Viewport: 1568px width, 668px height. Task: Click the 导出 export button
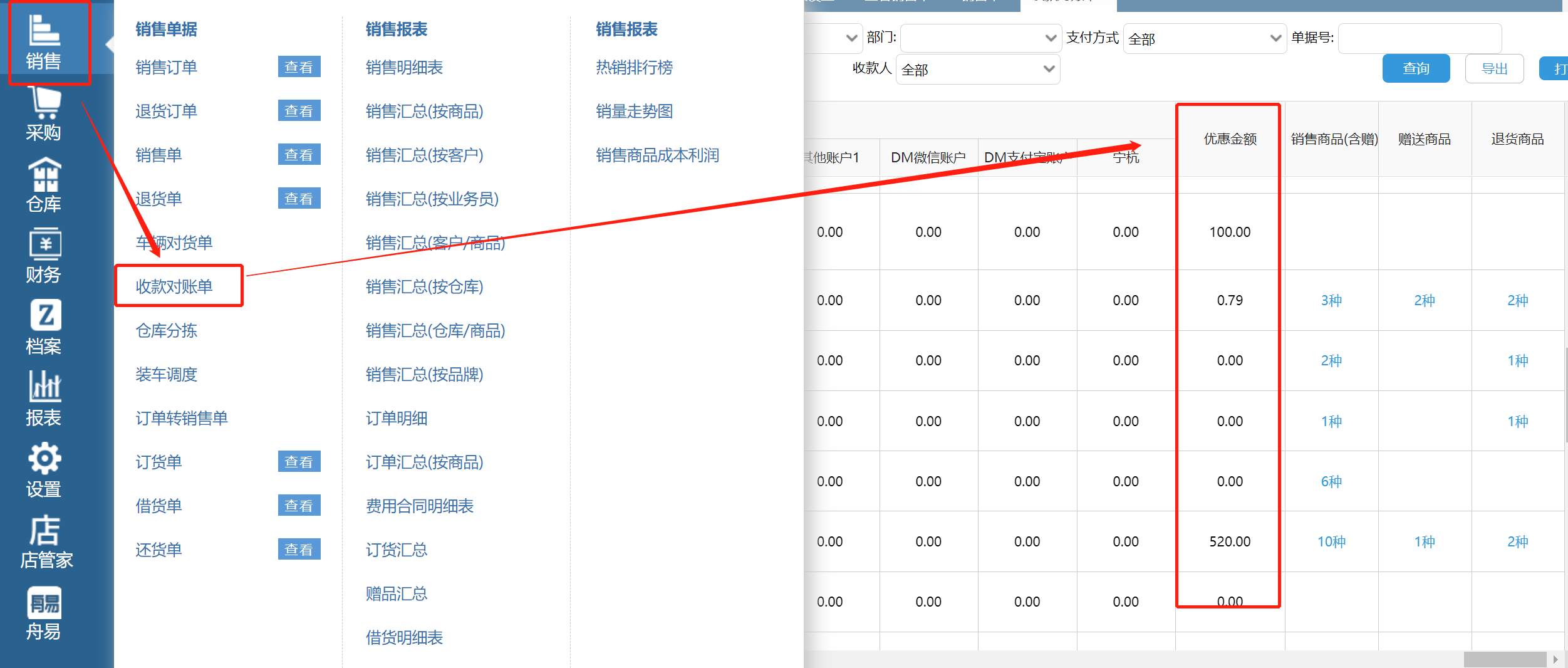click(1494, 68)
